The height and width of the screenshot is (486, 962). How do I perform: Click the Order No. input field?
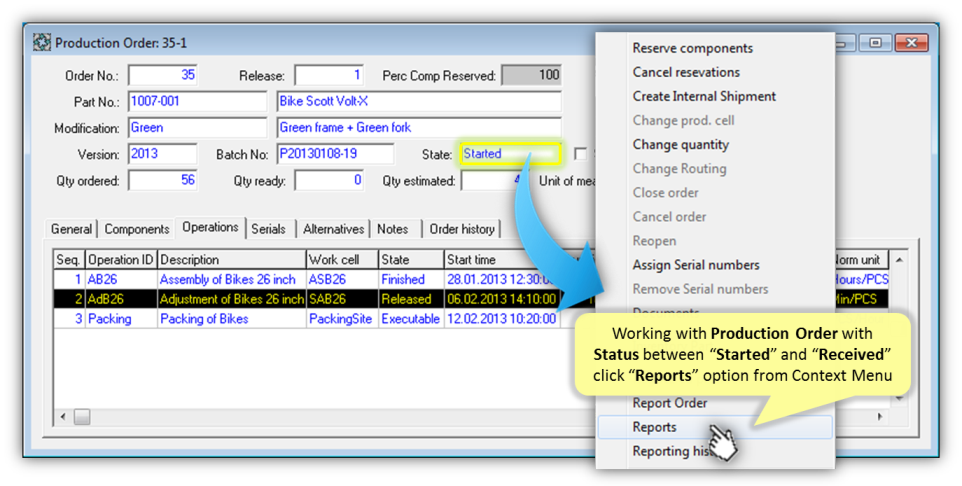tap(163, 75)
